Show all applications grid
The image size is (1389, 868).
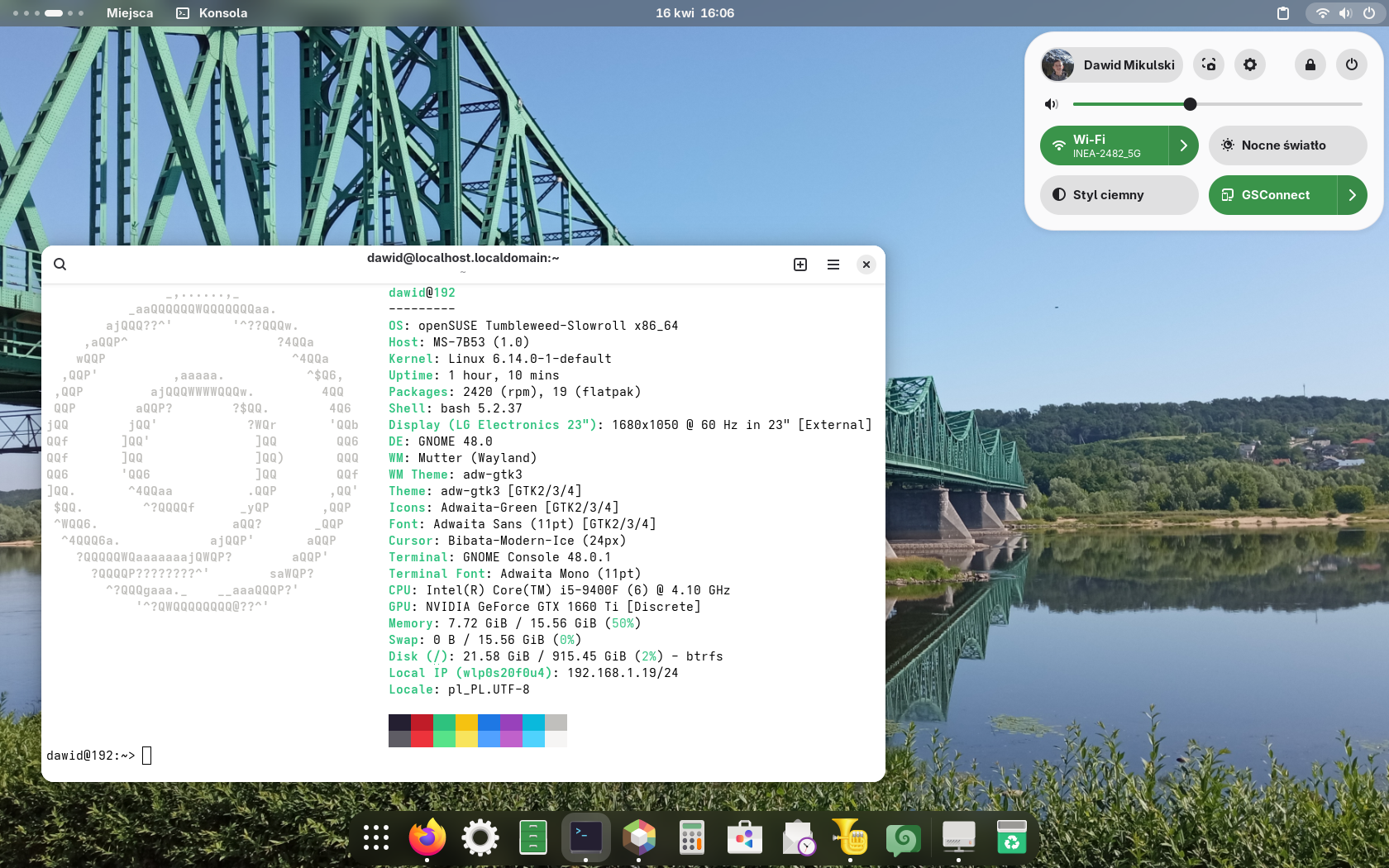pyautogui.click(x=375, y=837)
